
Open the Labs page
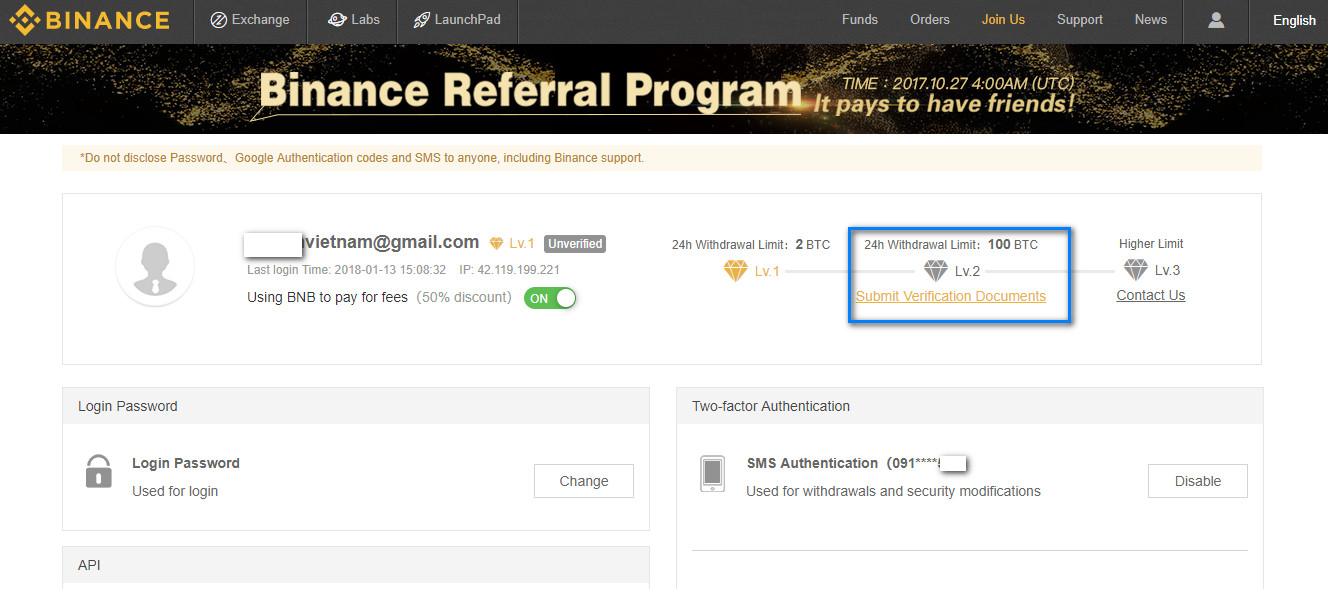353,20
